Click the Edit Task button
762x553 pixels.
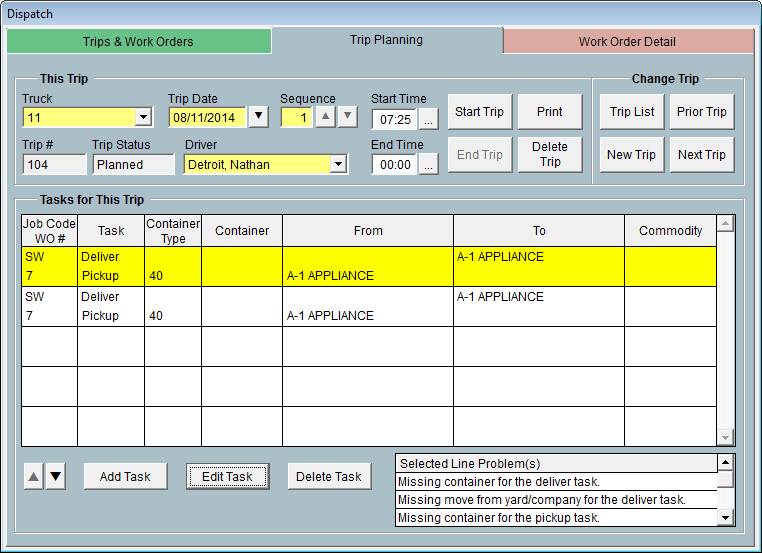coord(227,476)
